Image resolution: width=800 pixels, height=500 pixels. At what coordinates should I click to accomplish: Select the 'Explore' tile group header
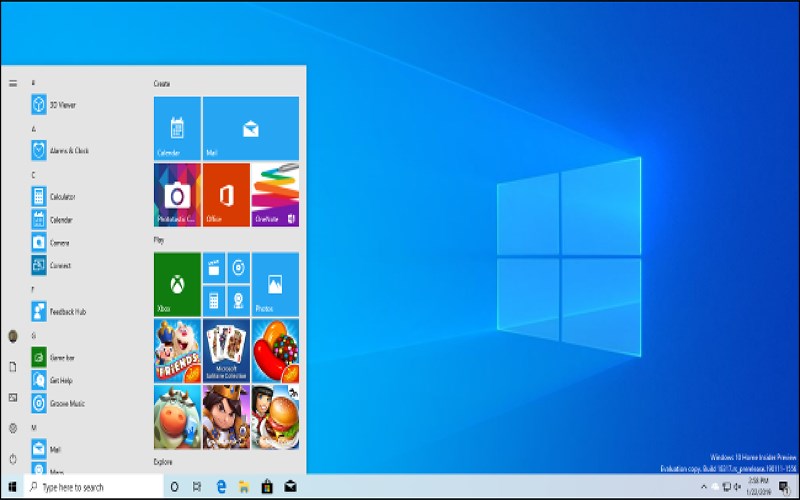click(163, 462)
